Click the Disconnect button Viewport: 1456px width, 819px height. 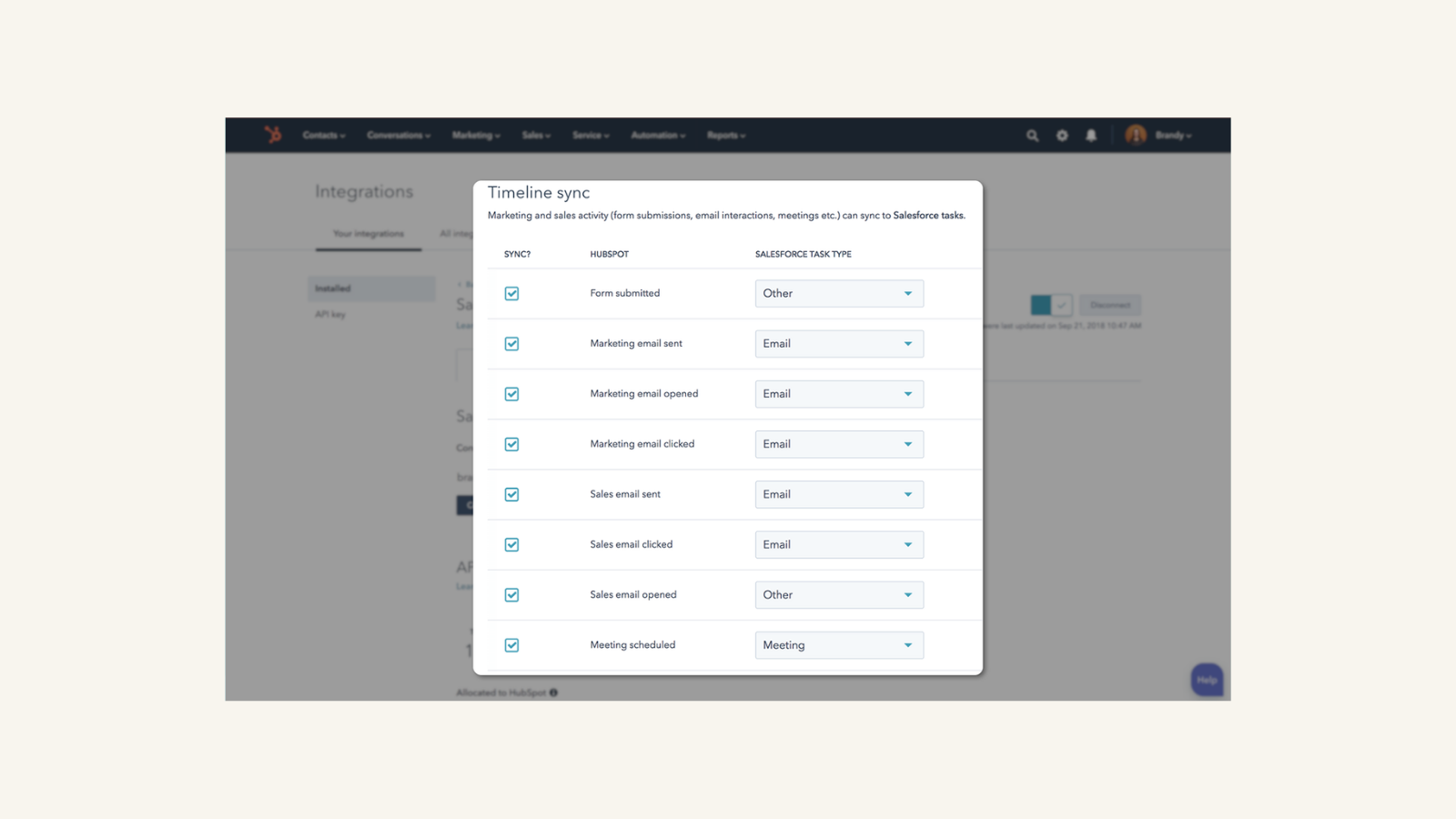(1109, 305)
